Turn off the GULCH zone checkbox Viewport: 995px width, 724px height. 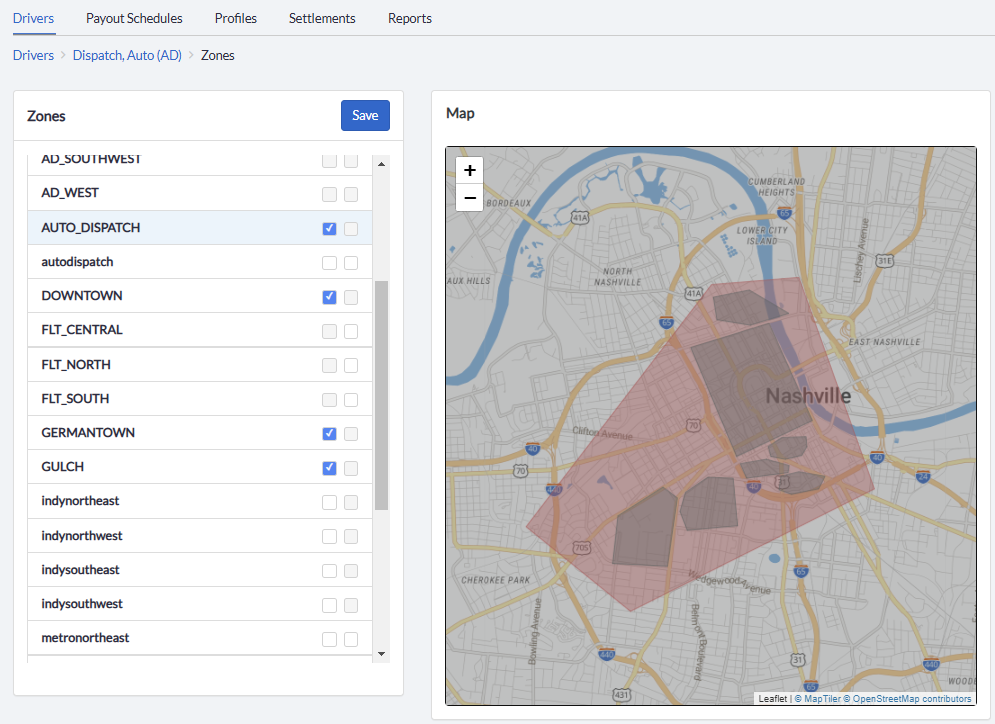point(329,467)
